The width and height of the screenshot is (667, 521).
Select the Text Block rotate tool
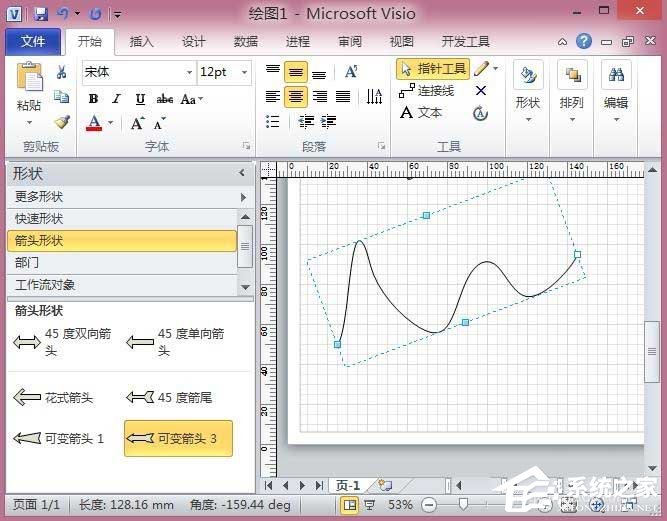(480, 114)
